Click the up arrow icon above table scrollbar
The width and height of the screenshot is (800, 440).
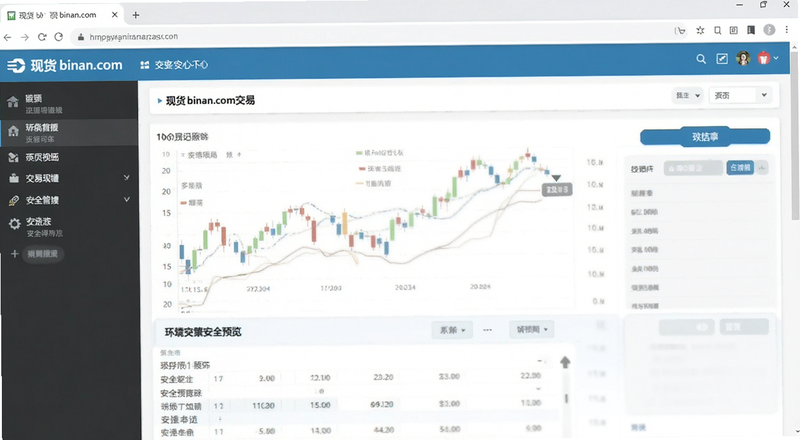pos(565,362)
